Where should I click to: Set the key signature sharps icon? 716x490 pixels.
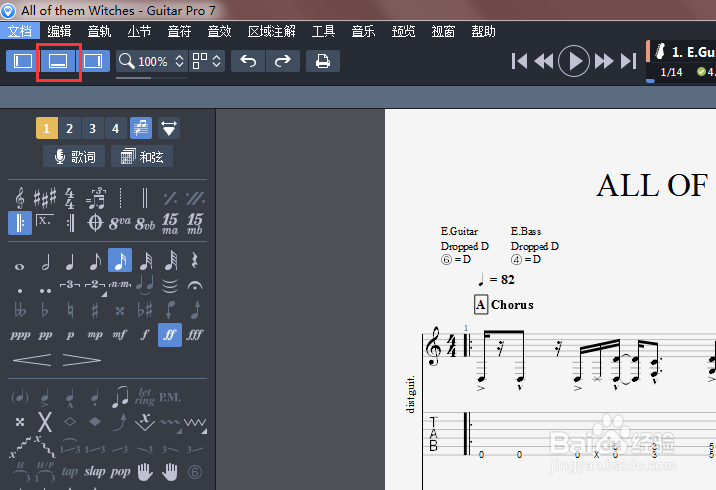point(45,198)
